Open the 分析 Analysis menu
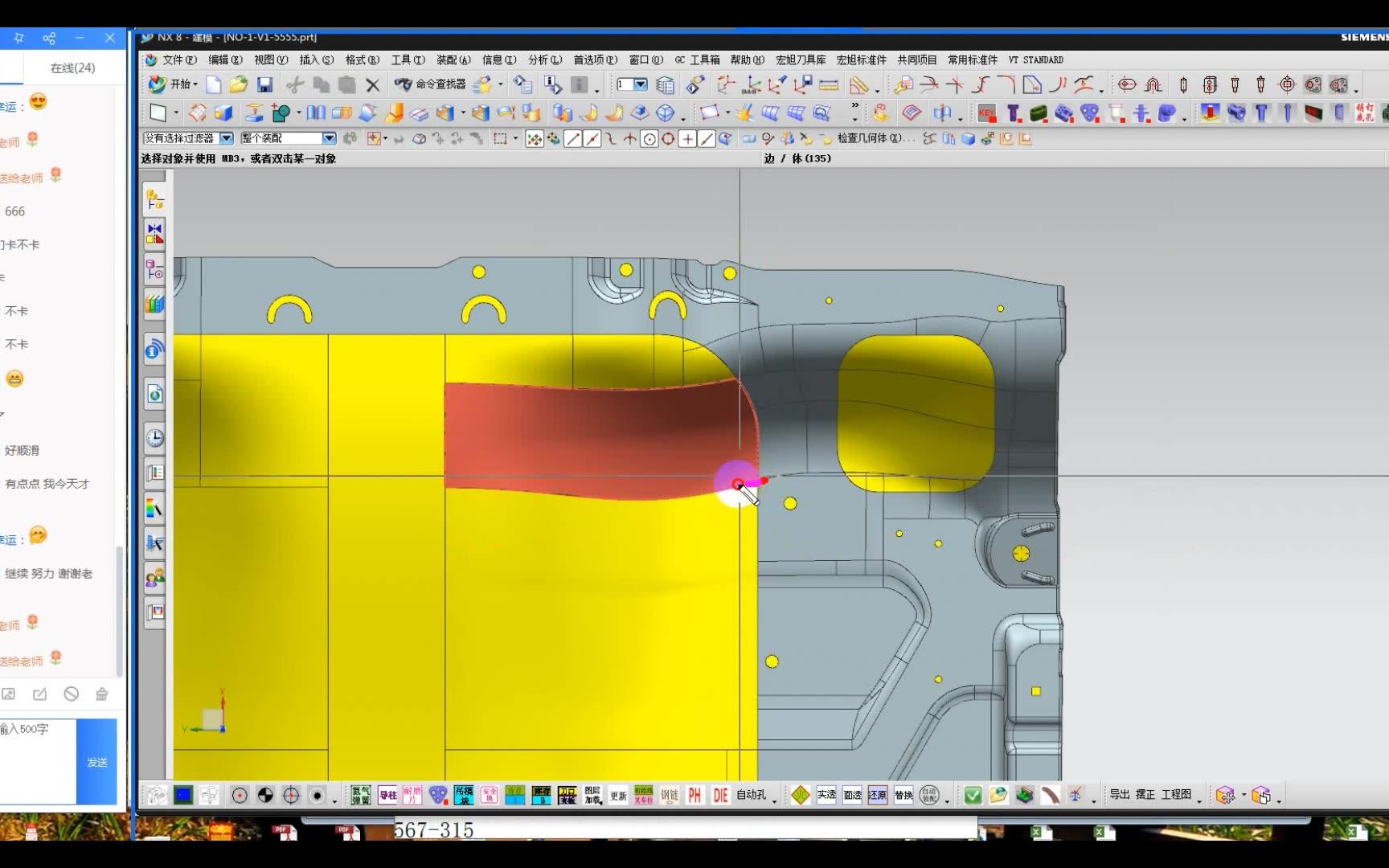The height and width of the screenshot is (868, 1389). point(544,59)
